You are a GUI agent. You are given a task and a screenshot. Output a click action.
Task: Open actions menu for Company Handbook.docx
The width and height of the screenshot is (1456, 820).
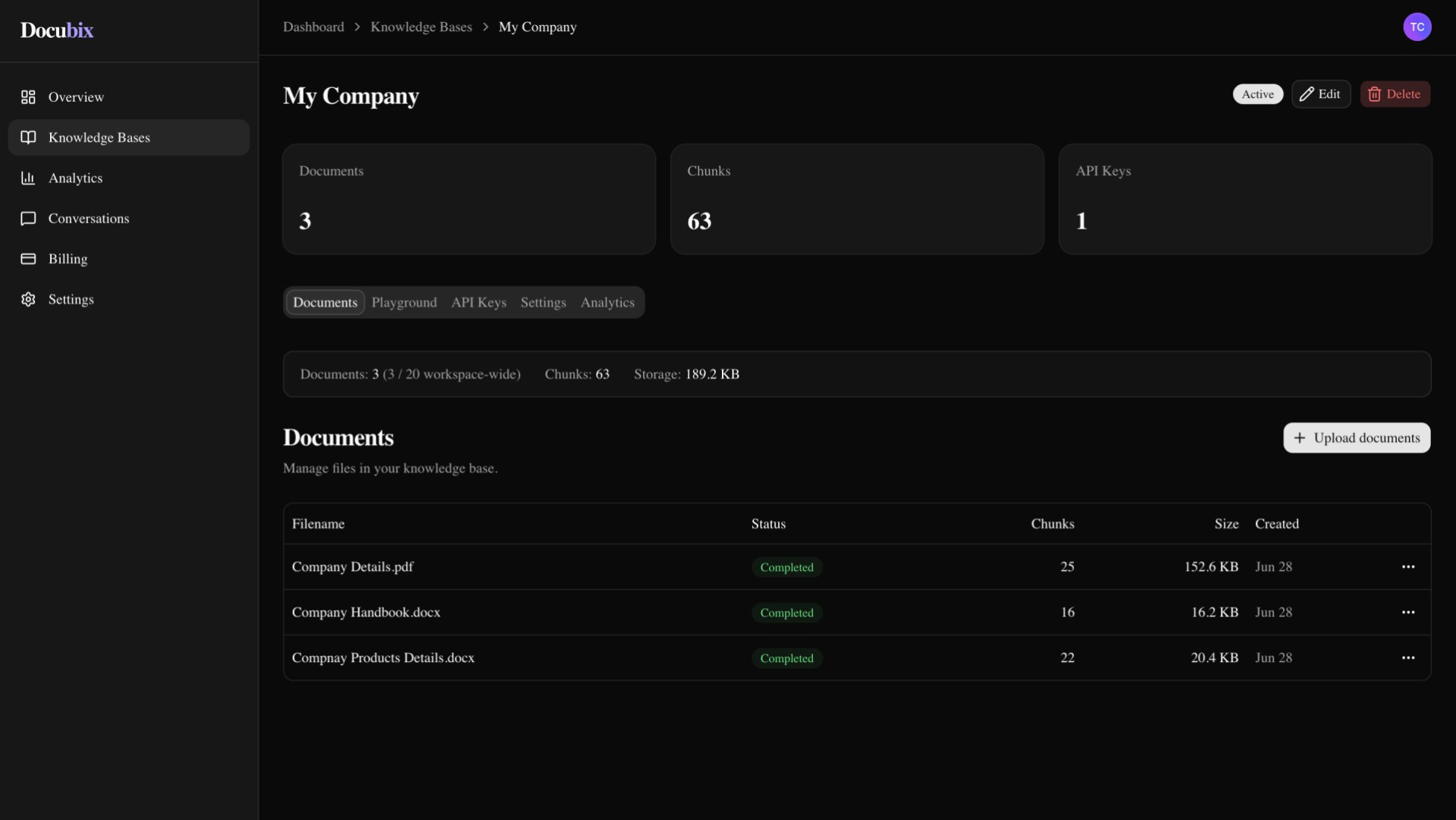(x=1408, y=613)
